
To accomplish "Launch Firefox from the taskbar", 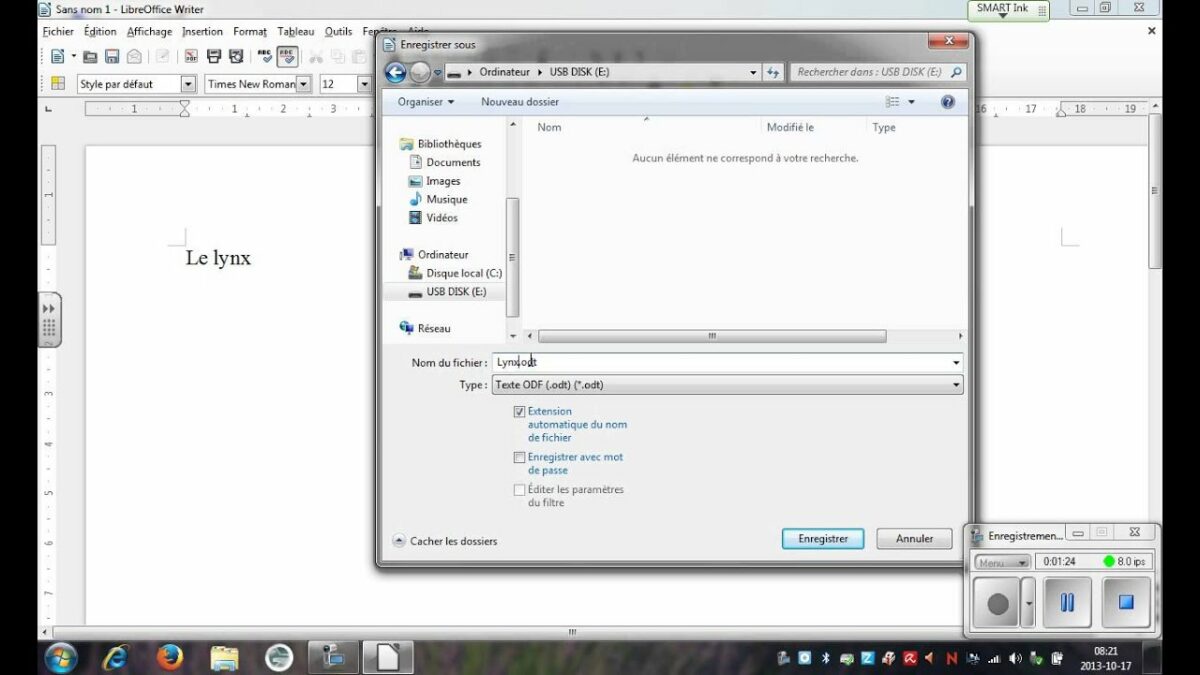I will [170, 657].
